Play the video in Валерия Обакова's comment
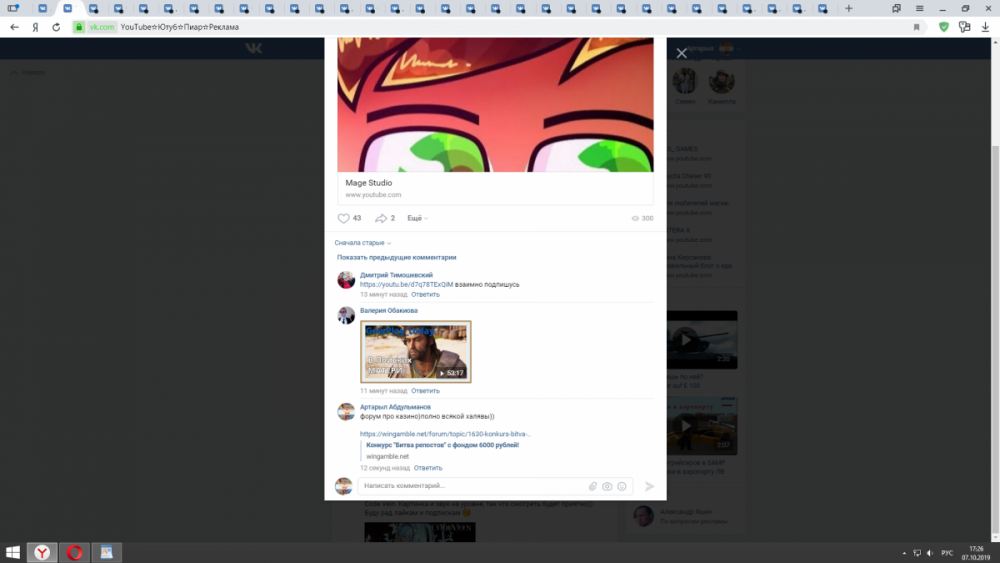 [416, 351]
